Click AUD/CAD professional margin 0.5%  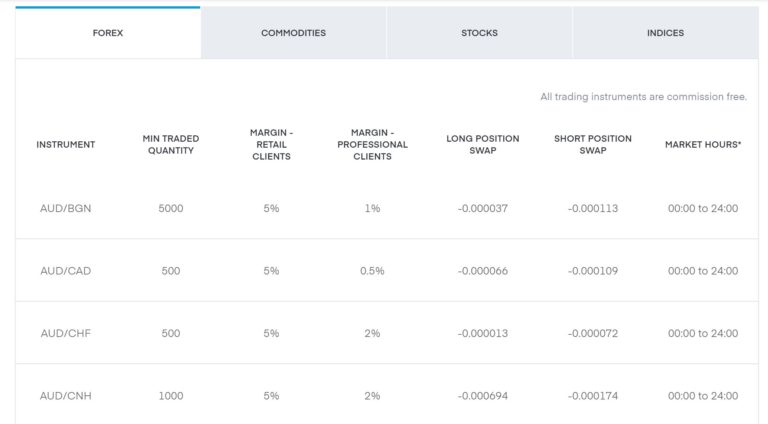coord(372,271)
